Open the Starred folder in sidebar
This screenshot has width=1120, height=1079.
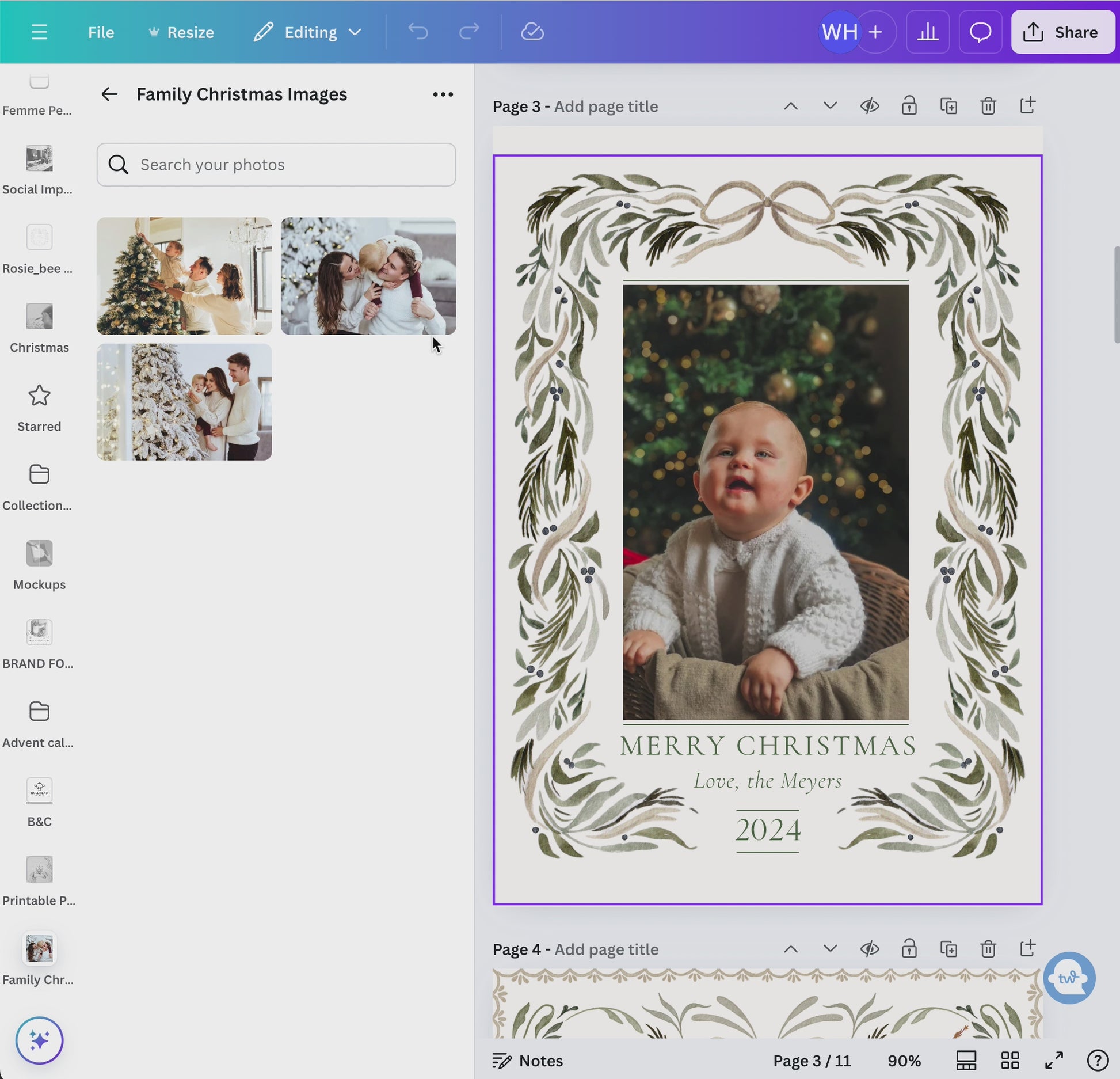click(x=39, y=407)
